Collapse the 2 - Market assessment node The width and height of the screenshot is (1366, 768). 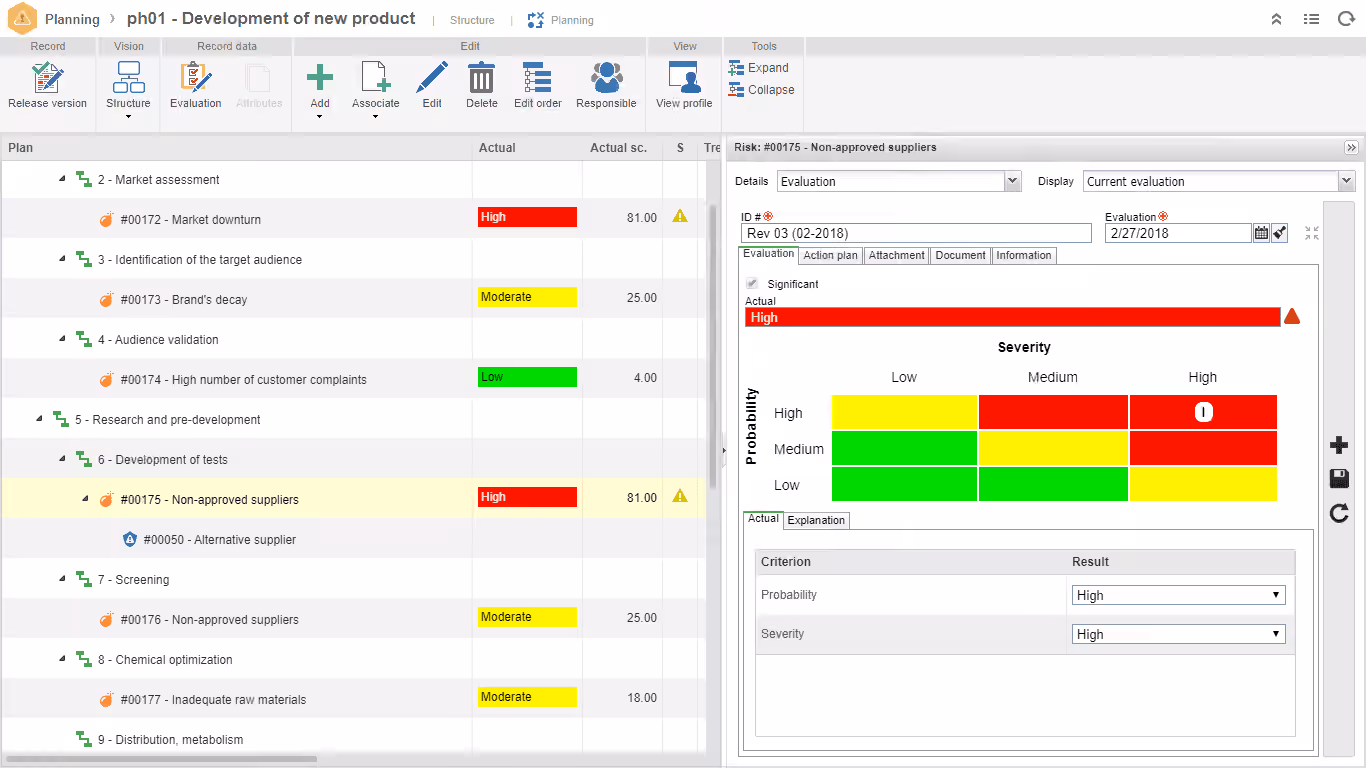tap(63, 179)
